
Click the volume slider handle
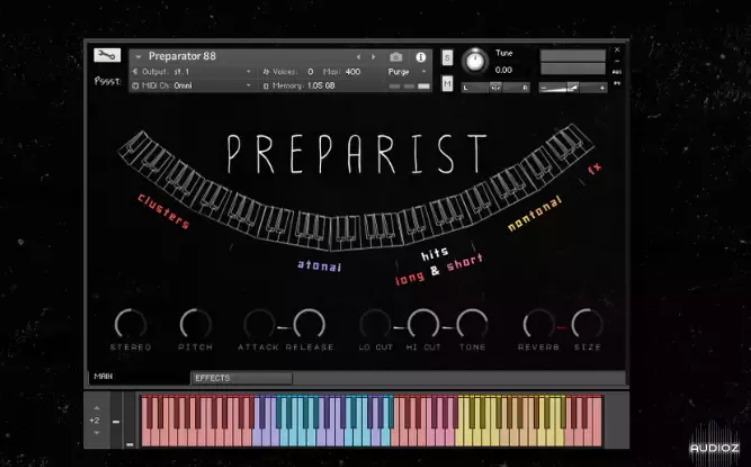pos(572,87)
